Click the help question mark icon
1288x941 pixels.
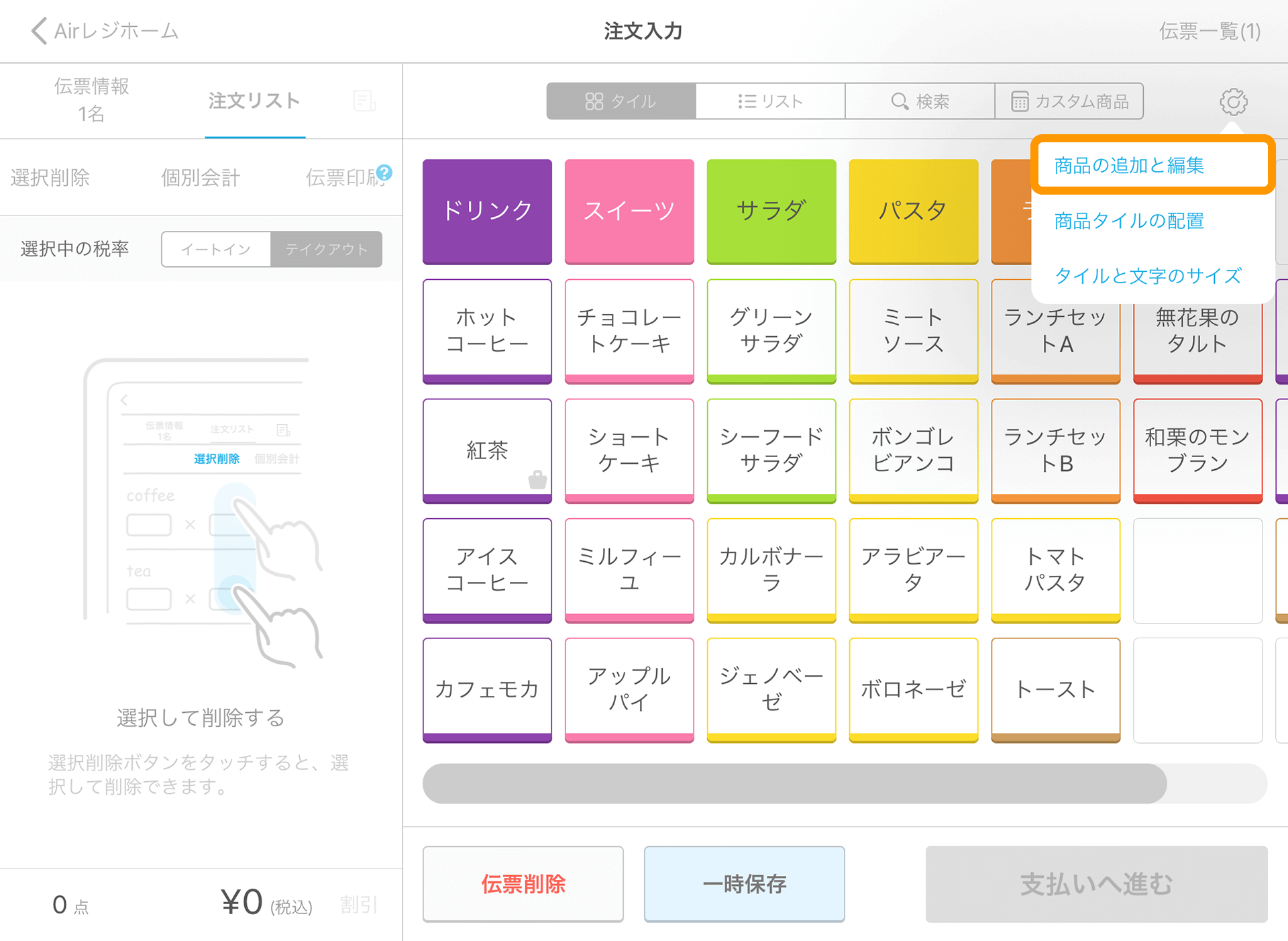384,172
